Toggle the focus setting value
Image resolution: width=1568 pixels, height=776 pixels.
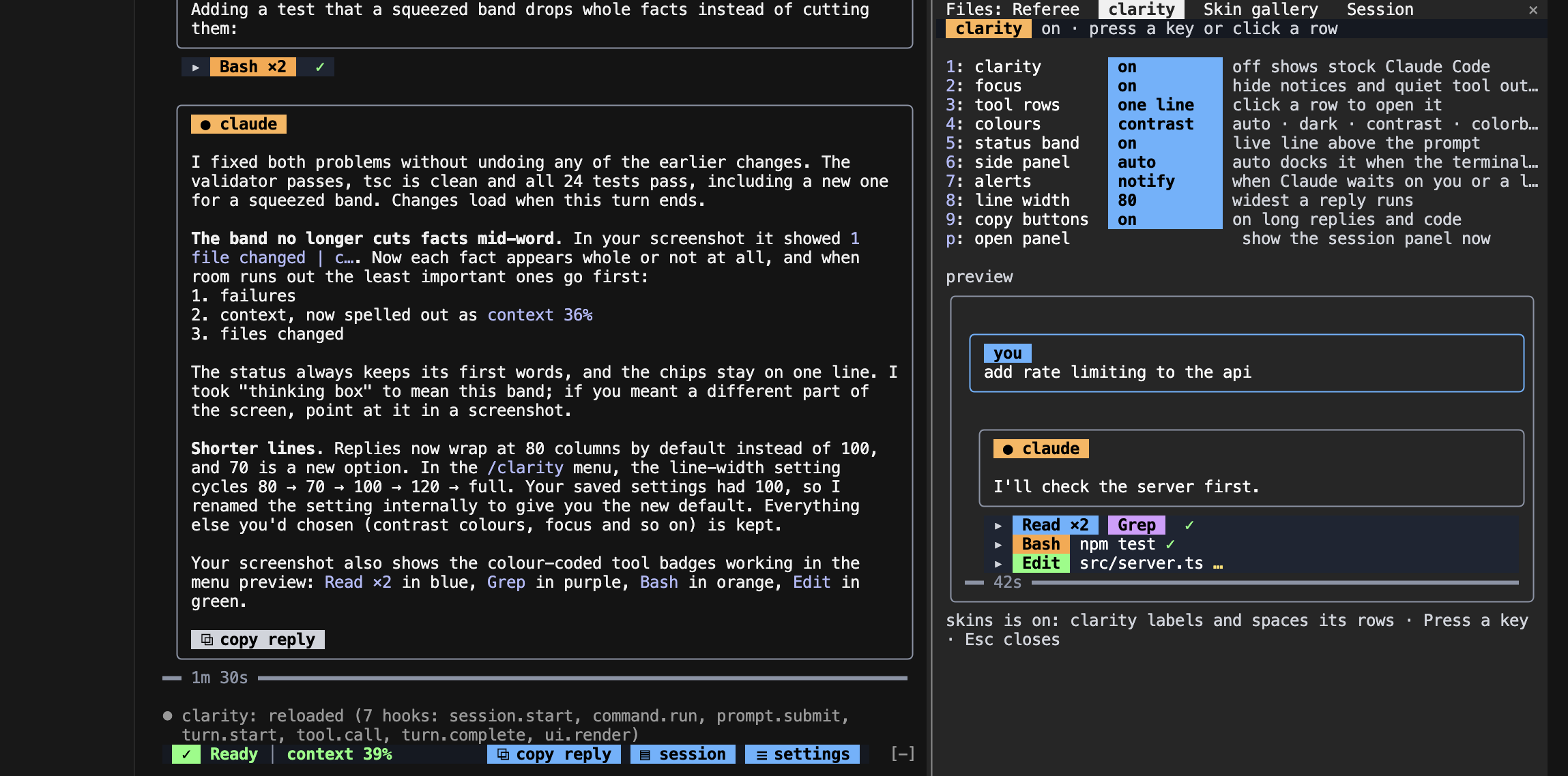click(1165, 86)
